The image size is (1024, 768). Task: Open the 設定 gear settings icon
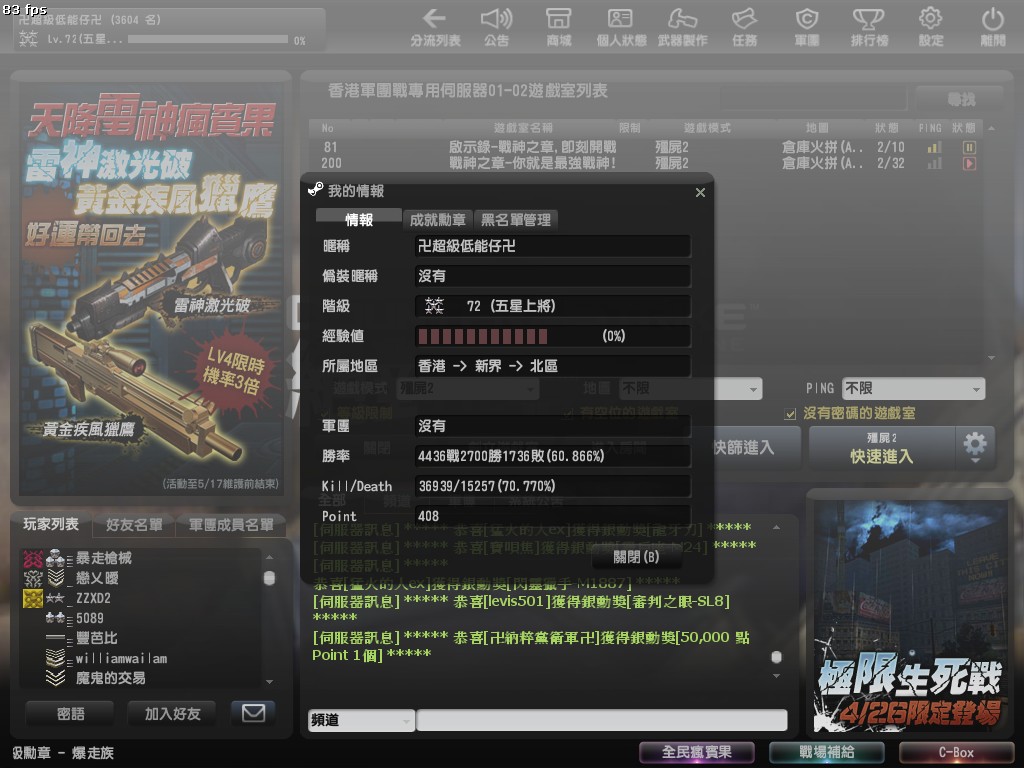[931, 19]
